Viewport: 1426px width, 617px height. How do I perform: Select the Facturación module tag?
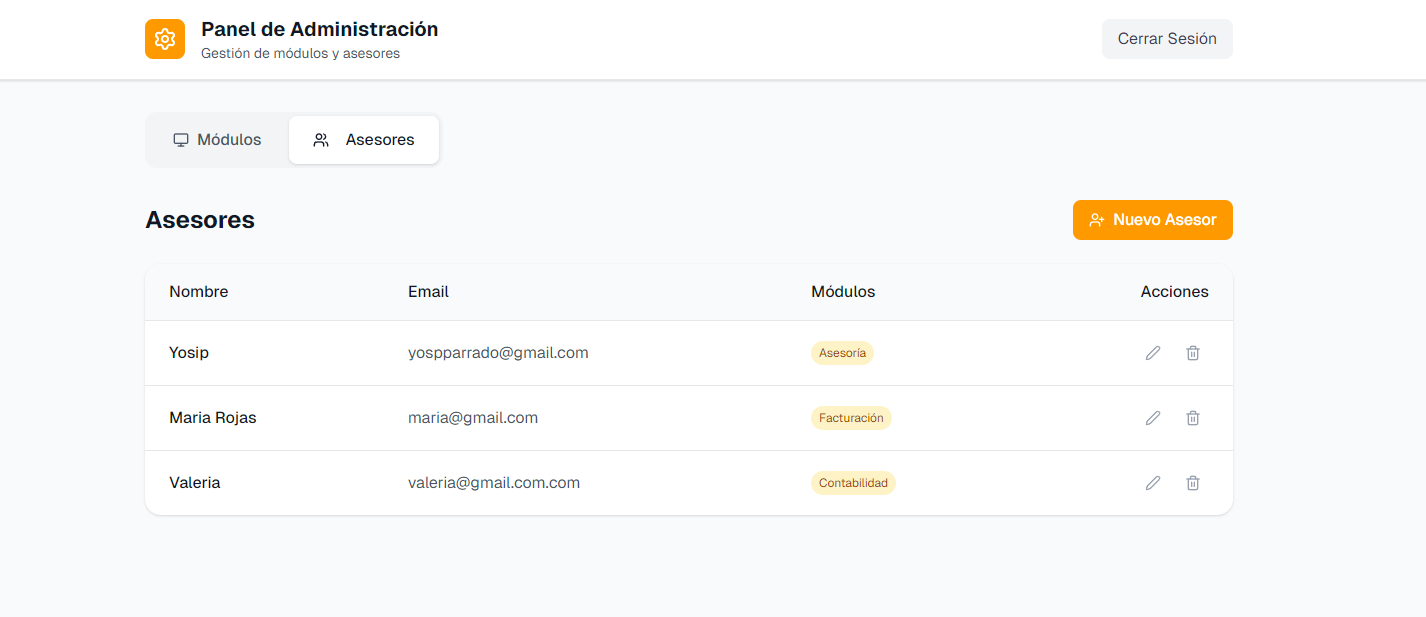(x=851, y=418)
